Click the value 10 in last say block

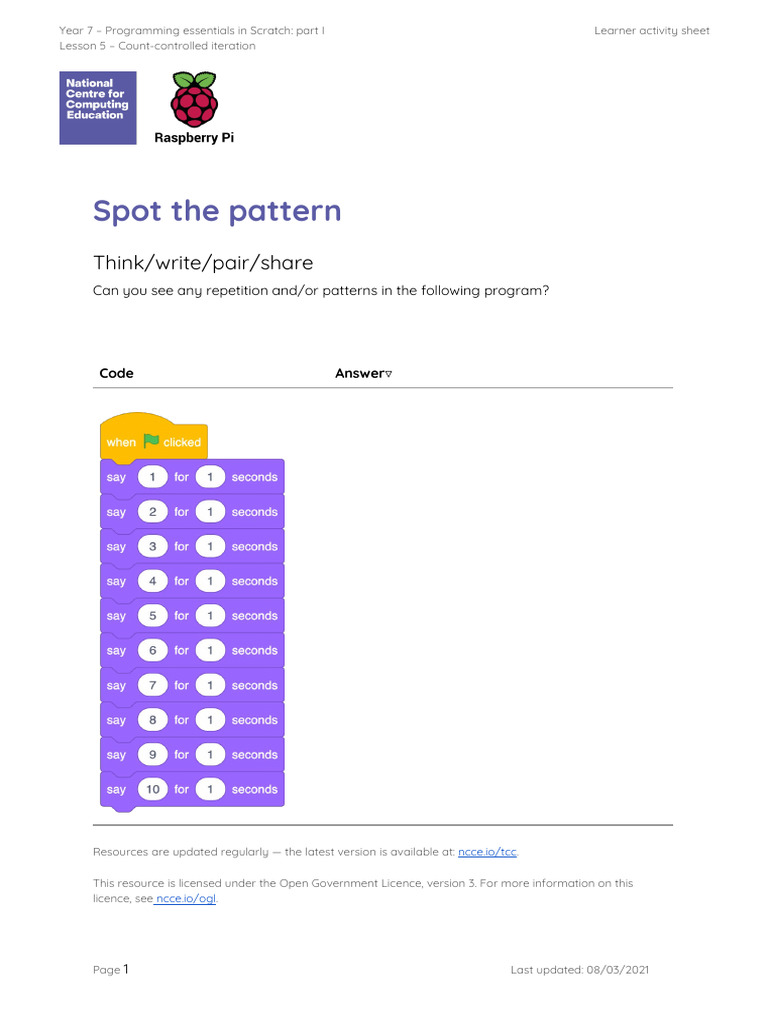pos(153,789)
